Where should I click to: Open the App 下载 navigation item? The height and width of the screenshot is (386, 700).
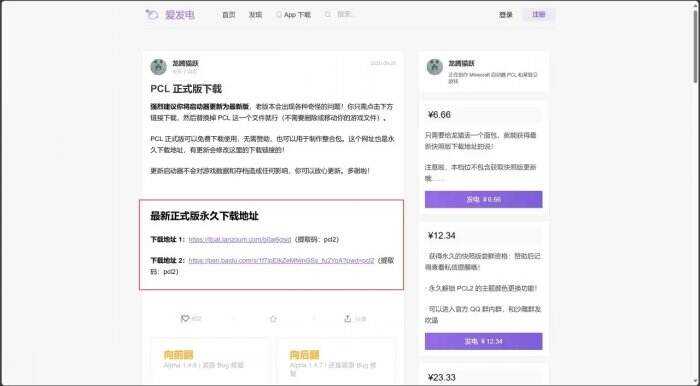[293, 15]
